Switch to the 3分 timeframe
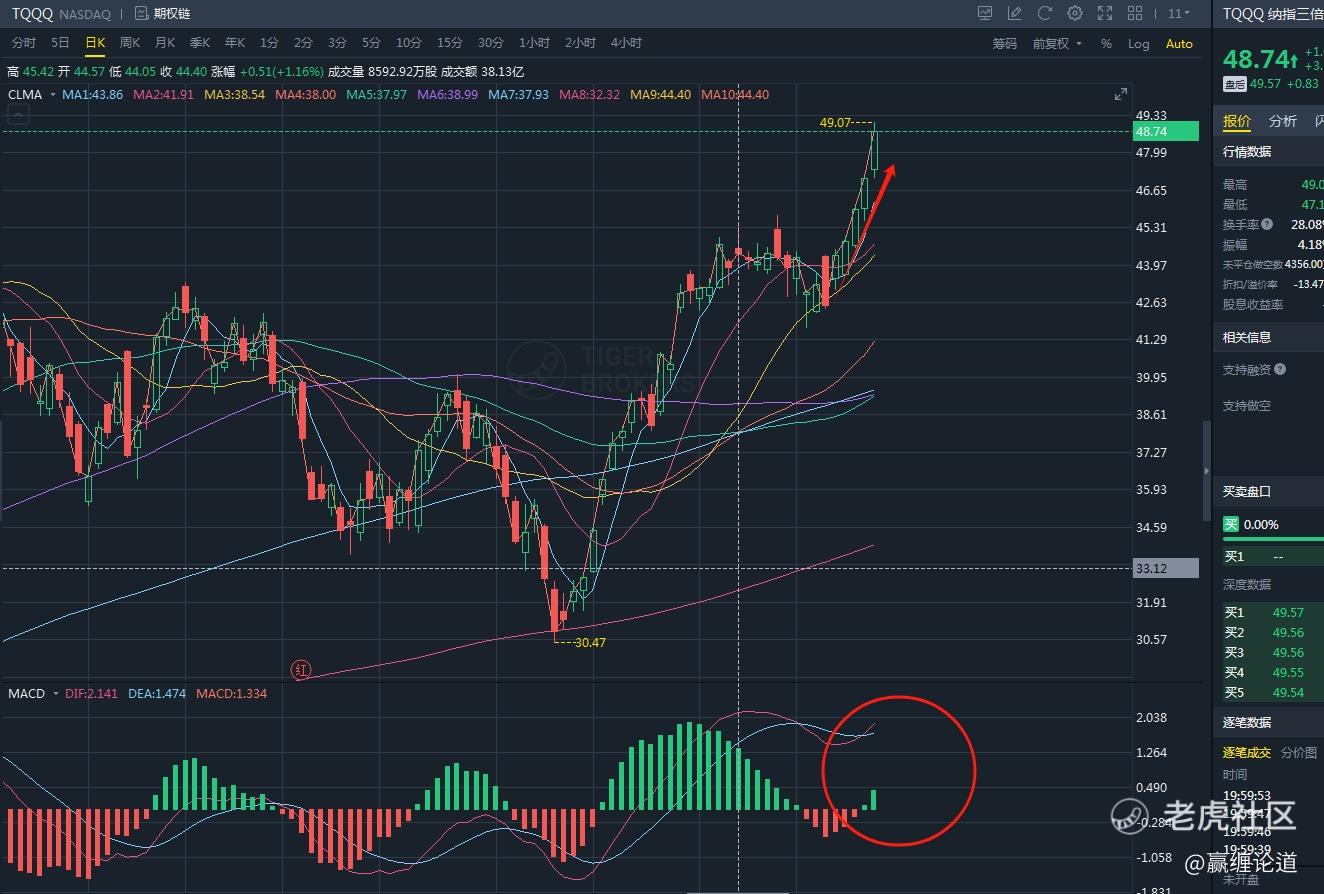Image resolution: width=1324 pixels, height=894 pixels. (337, 43)
